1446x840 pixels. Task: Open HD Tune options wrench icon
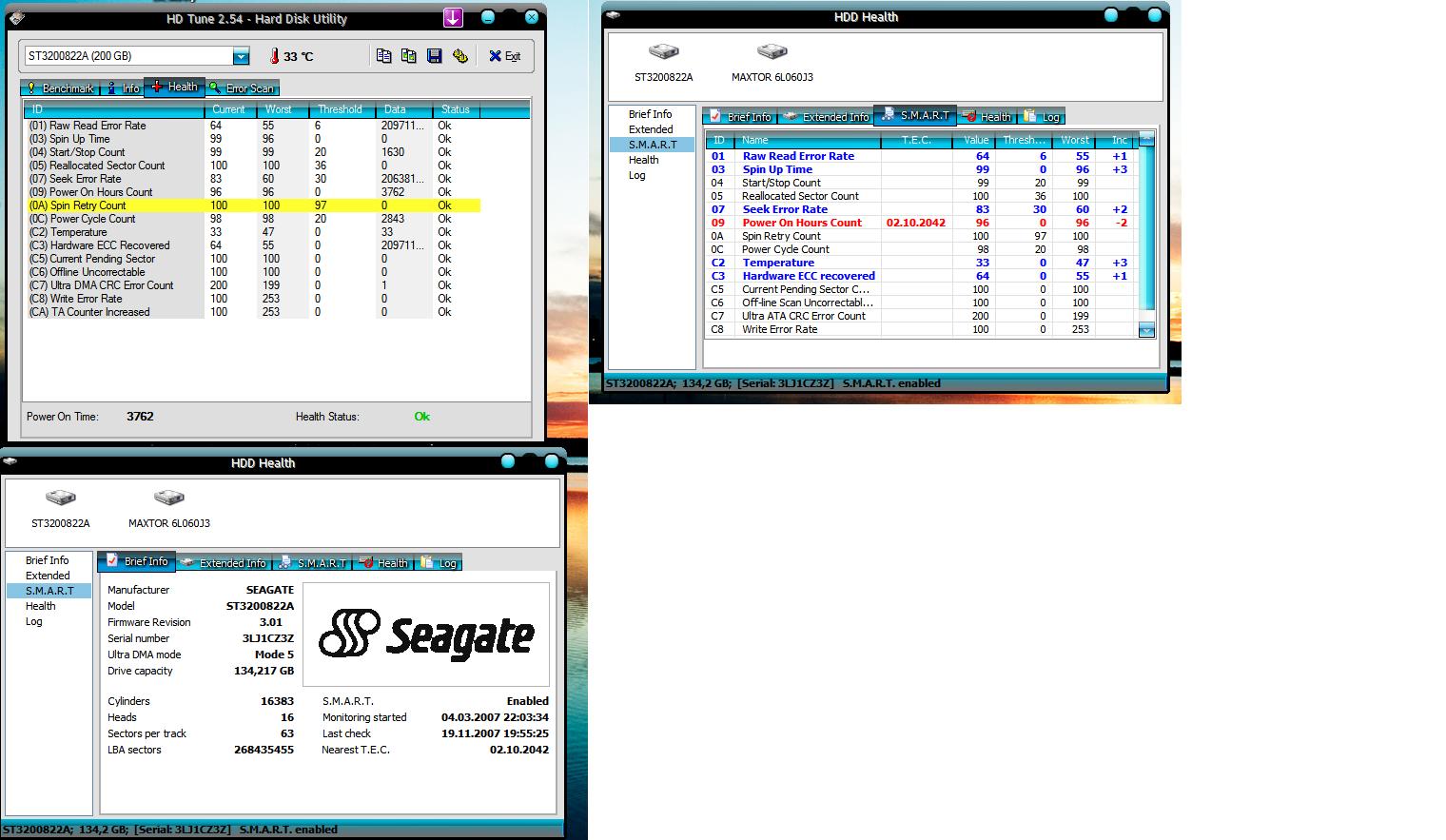pyautogui.click(x=460, y=56)
